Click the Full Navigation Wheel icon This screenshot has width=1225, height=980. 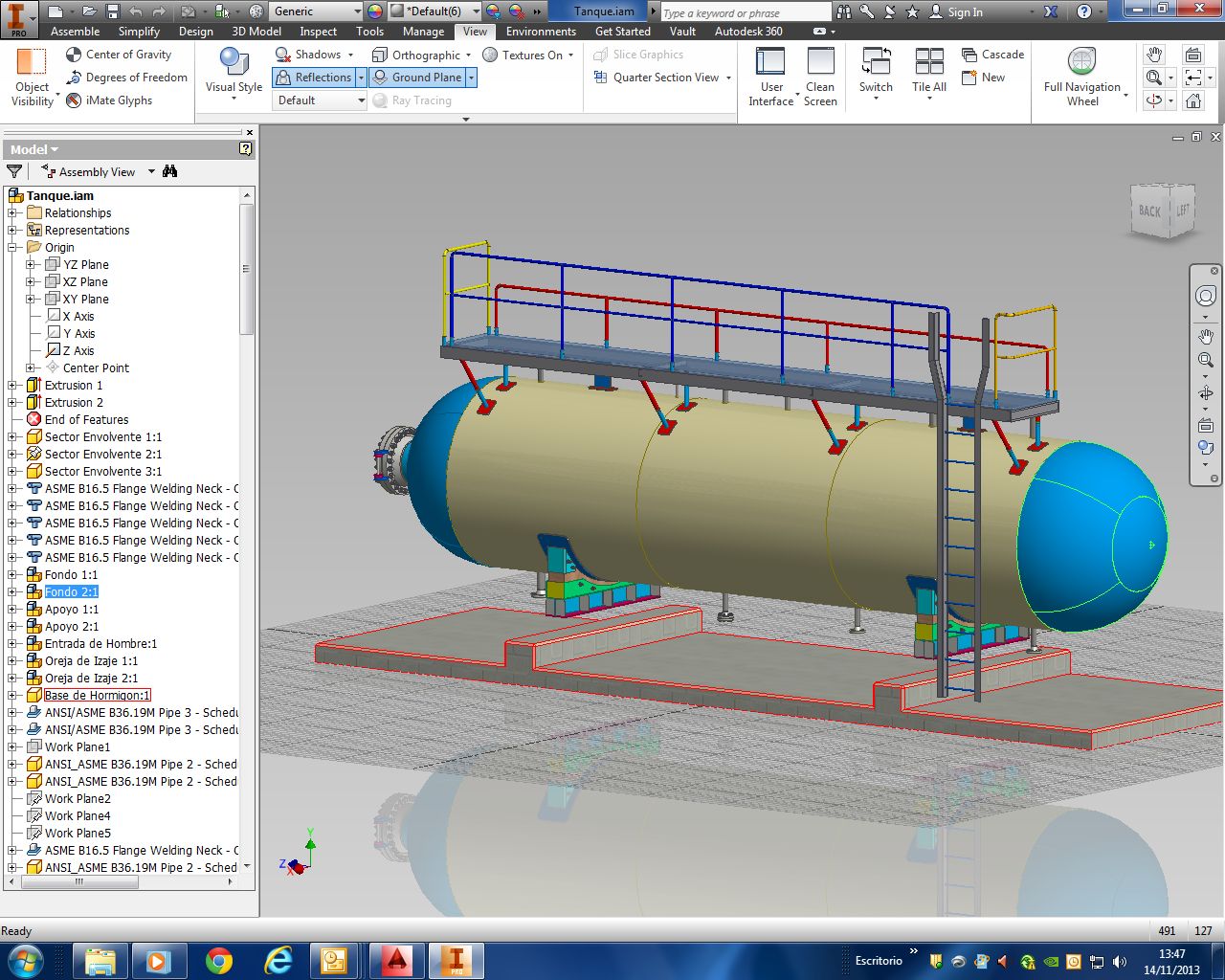click(x=1081, y=63)
